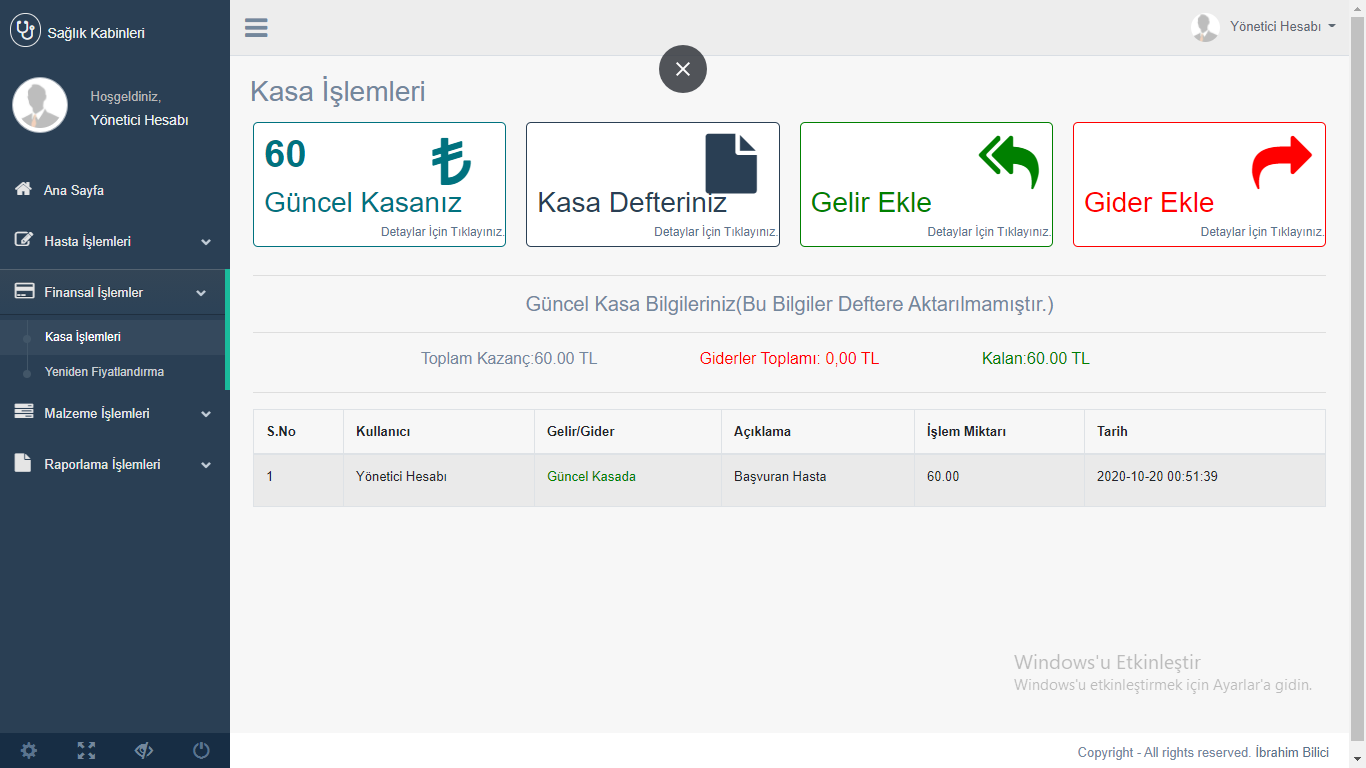This screenshot has width=1366, height=768.
Task: Click the red forward arrow icon
Action: [1281, 162]
